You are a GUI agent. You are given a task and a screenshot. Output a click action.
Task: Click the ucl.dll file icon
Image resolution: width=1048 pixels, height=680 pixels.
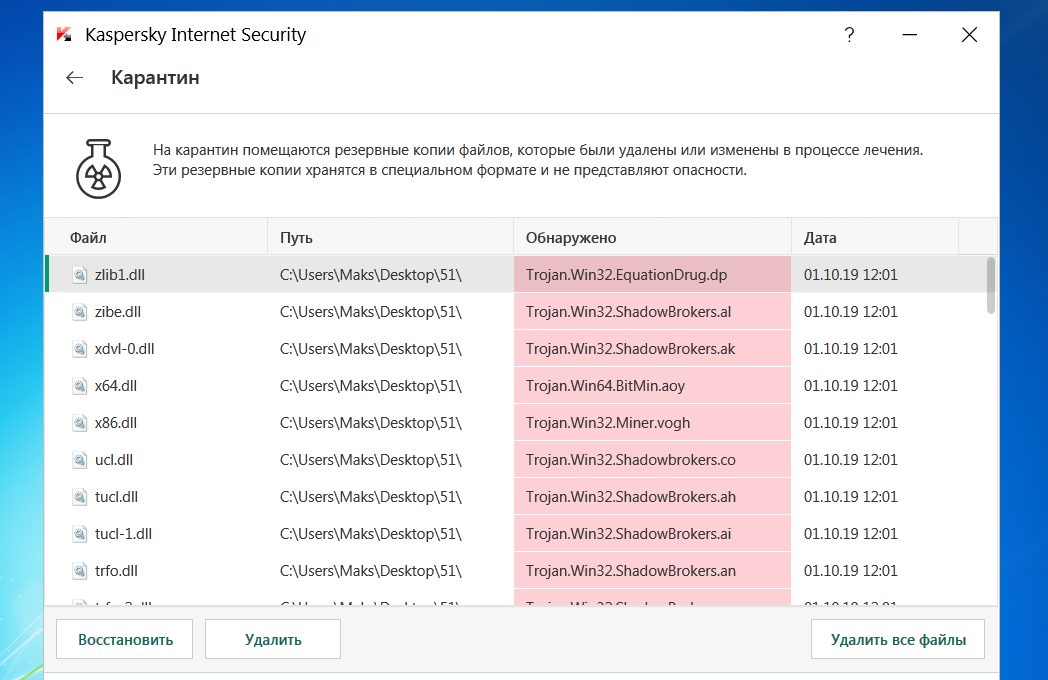tap(79, 460)
